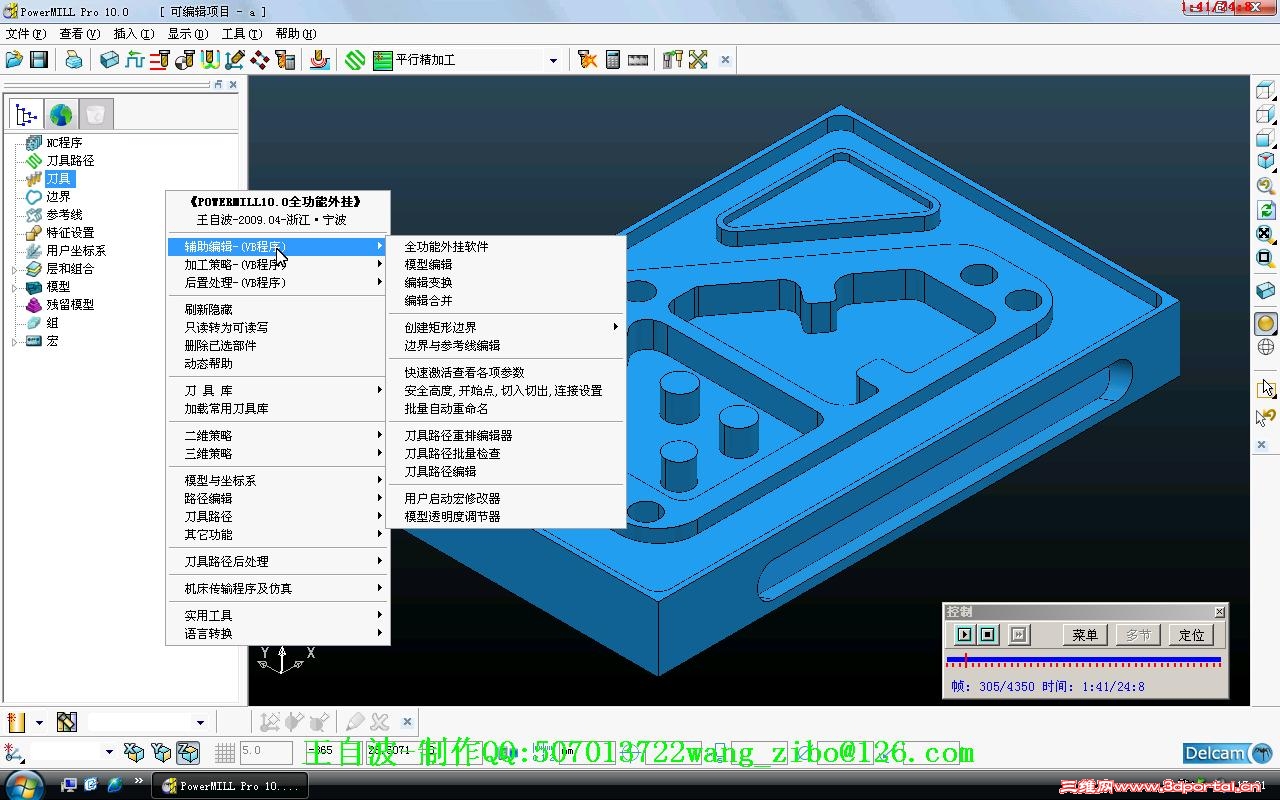
Task: Toggle the X axis lock cube
Action: click(x=134, y=752)
